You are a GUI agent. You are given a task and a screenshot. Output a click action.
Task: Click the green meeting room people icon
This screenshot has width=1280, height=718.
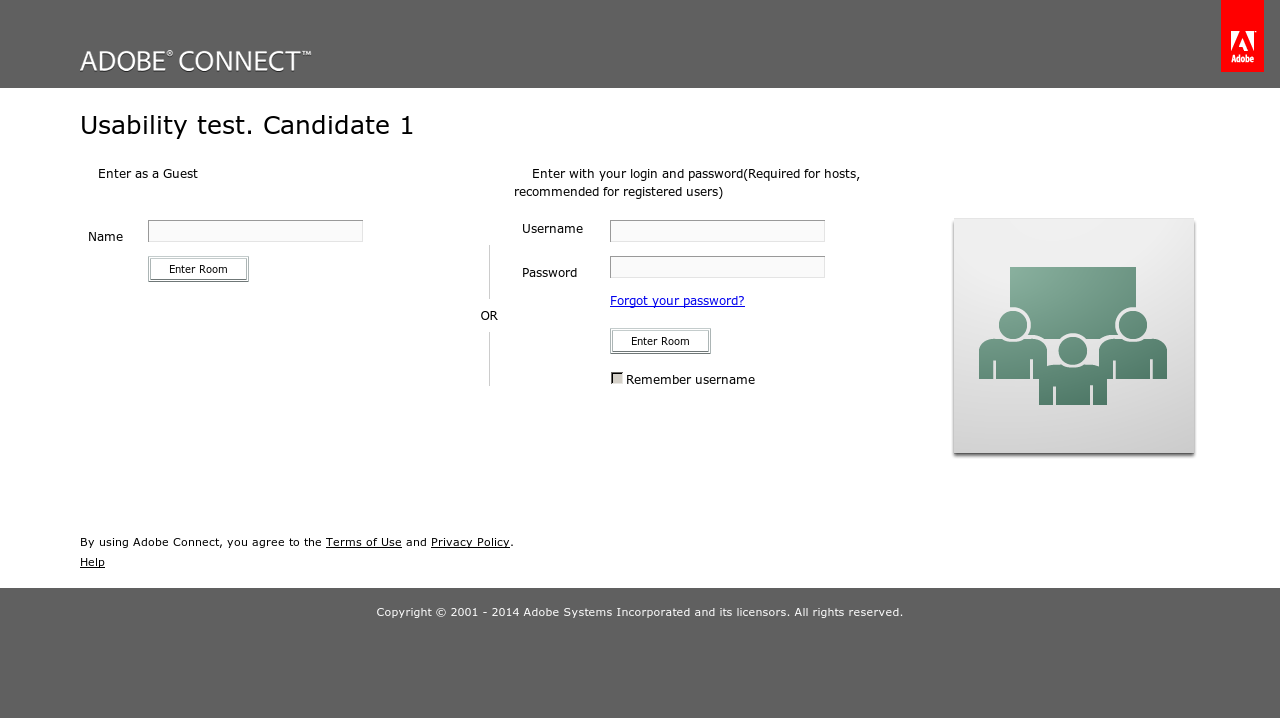point(1073,336)
